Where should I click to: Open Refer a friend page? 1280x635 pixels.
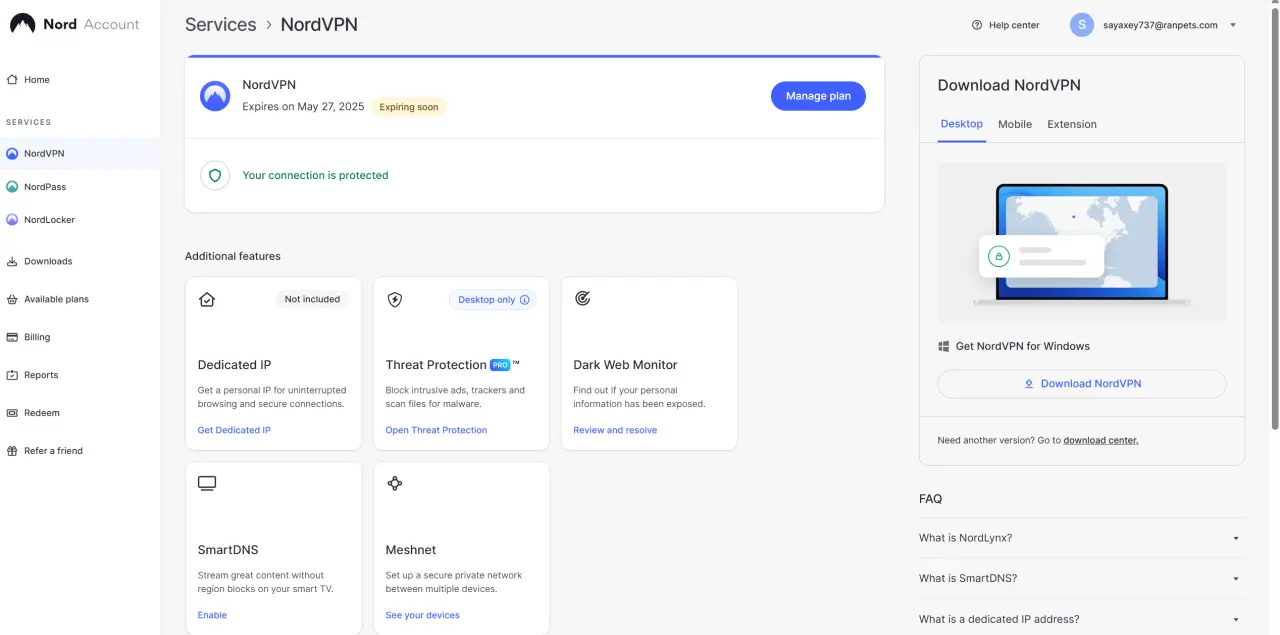80,451
